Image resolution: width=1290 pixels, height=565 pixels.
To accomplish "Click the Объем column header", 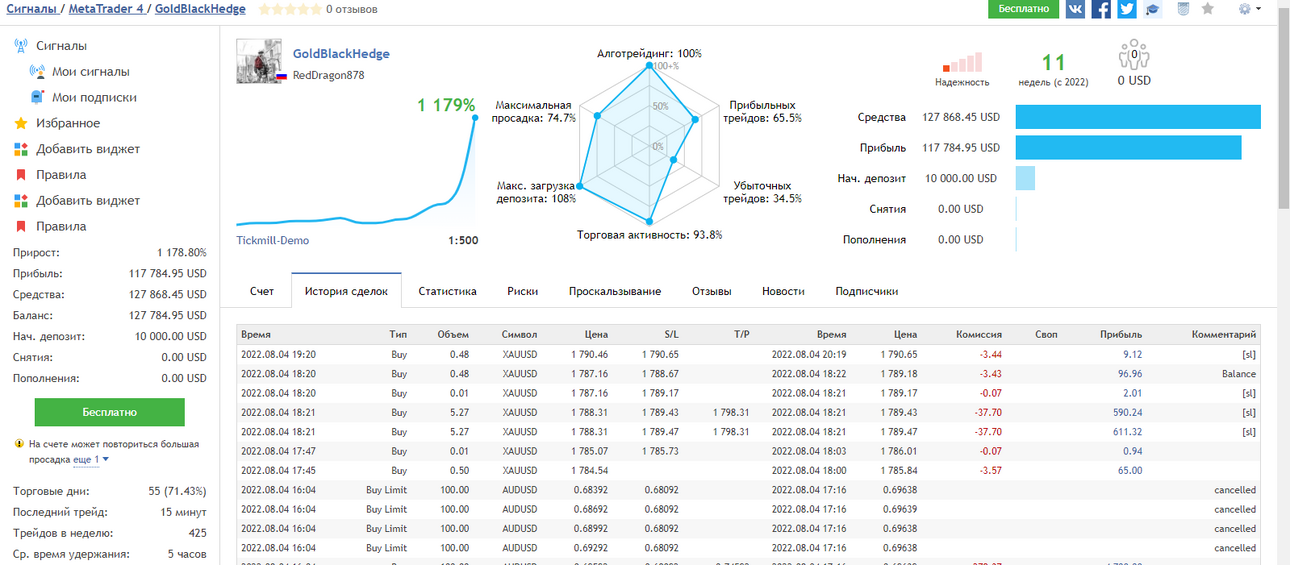I will (x=453, y=335).
